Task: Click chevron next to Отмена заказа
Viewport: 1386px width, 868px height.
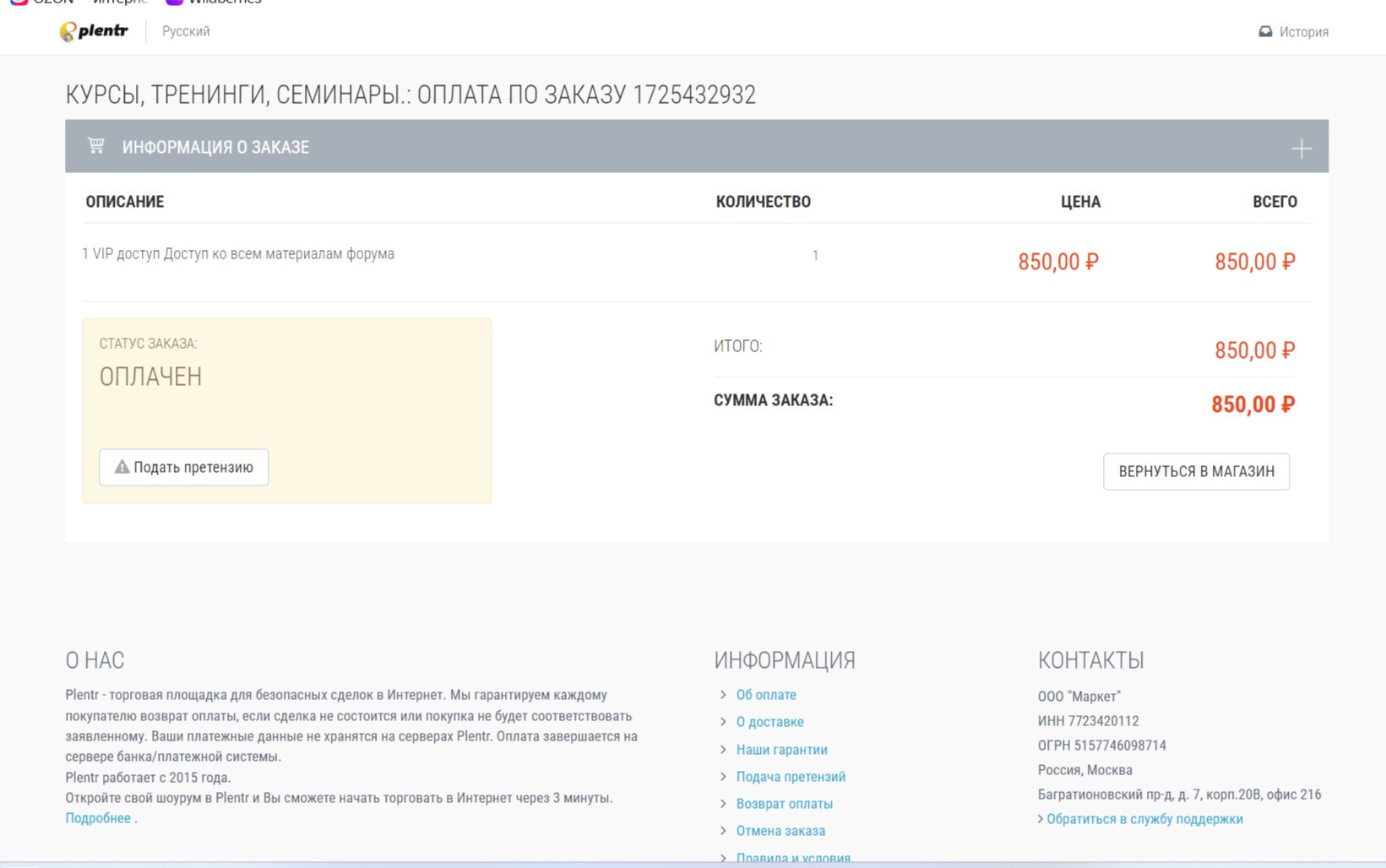Action: [x=723, y=831]
